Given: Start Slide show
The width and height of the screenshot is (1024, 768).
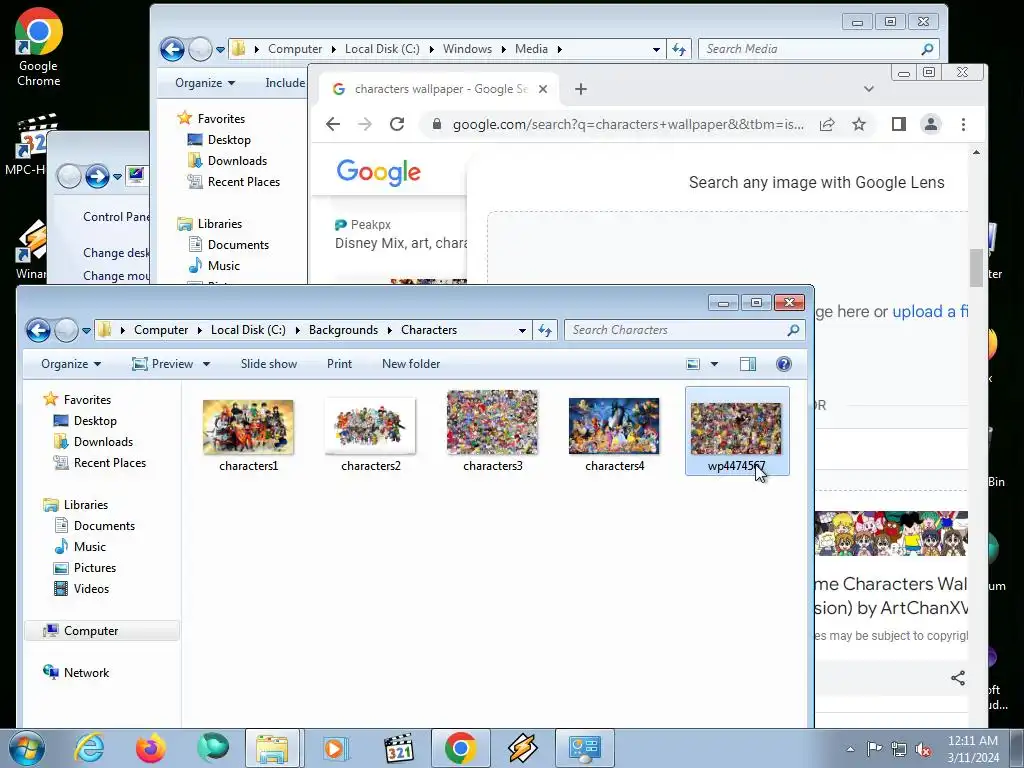Looking at the screenshot, I should (x=268, y=364).
